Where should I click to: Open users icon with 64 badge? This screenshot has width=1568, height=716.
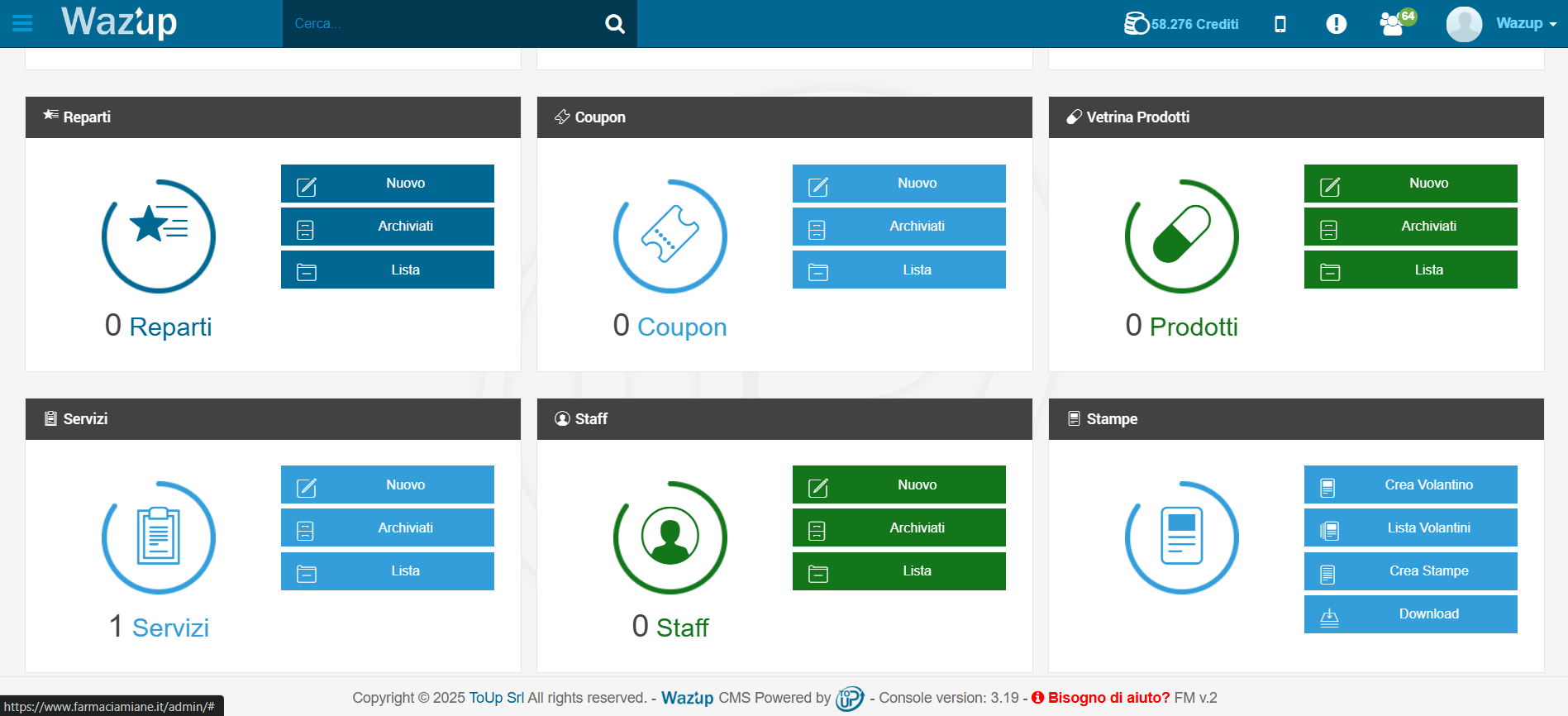(x=1394, y=23)
